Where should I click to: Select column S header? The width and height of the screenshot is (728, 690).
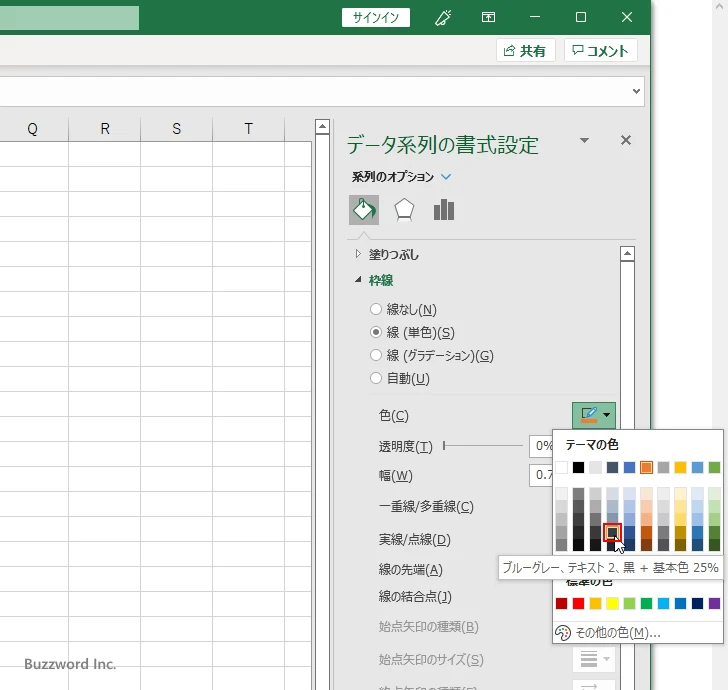click(x=176, y=129)
